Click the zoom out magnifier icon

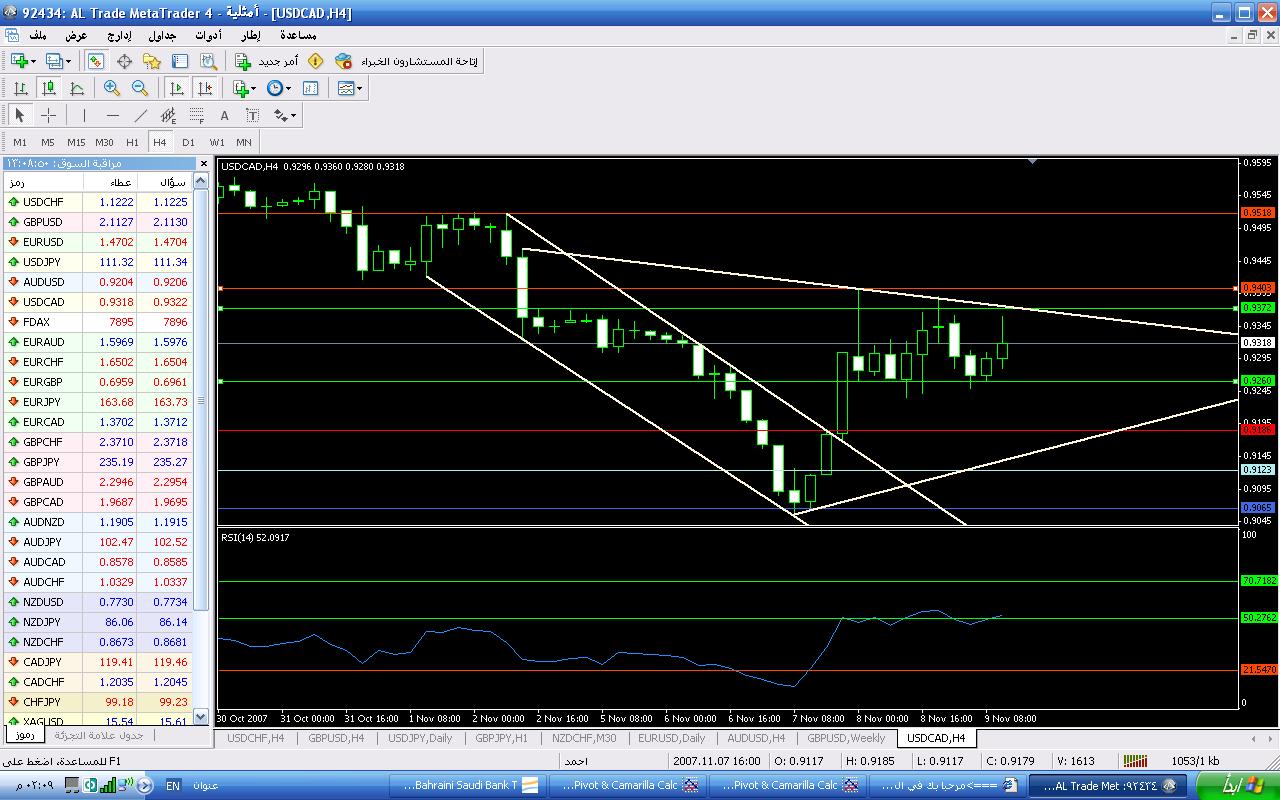pos(140,88)
